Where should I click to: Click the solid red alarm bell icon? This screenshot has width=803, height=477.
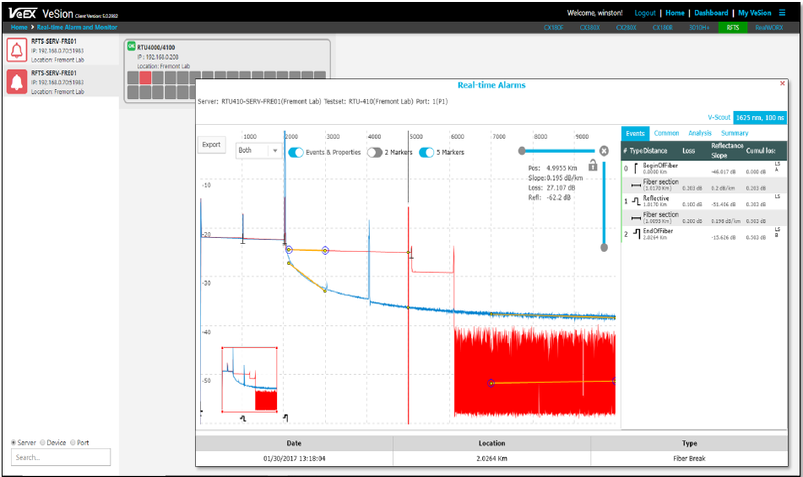(x=17, y=82)
